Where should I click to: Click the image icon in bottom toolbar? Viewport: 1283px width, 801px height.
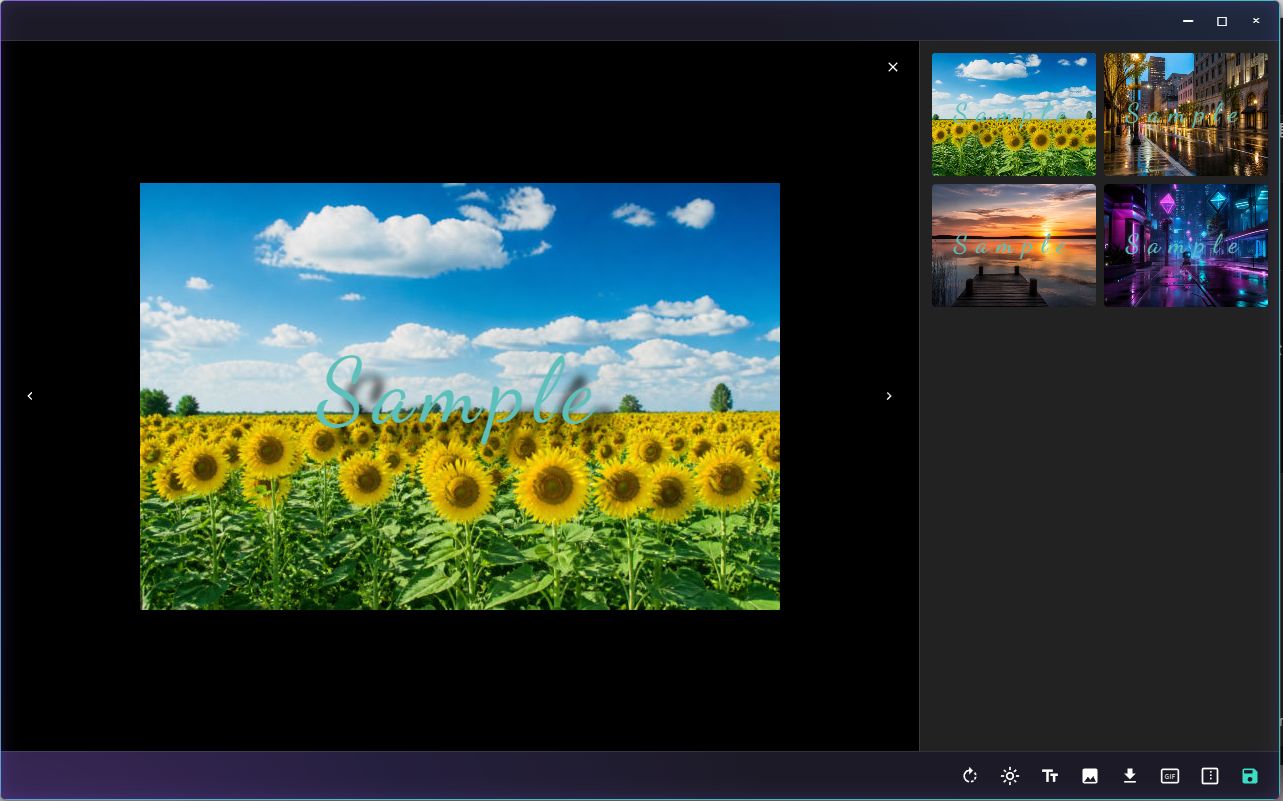click(x=1090, y=776)
